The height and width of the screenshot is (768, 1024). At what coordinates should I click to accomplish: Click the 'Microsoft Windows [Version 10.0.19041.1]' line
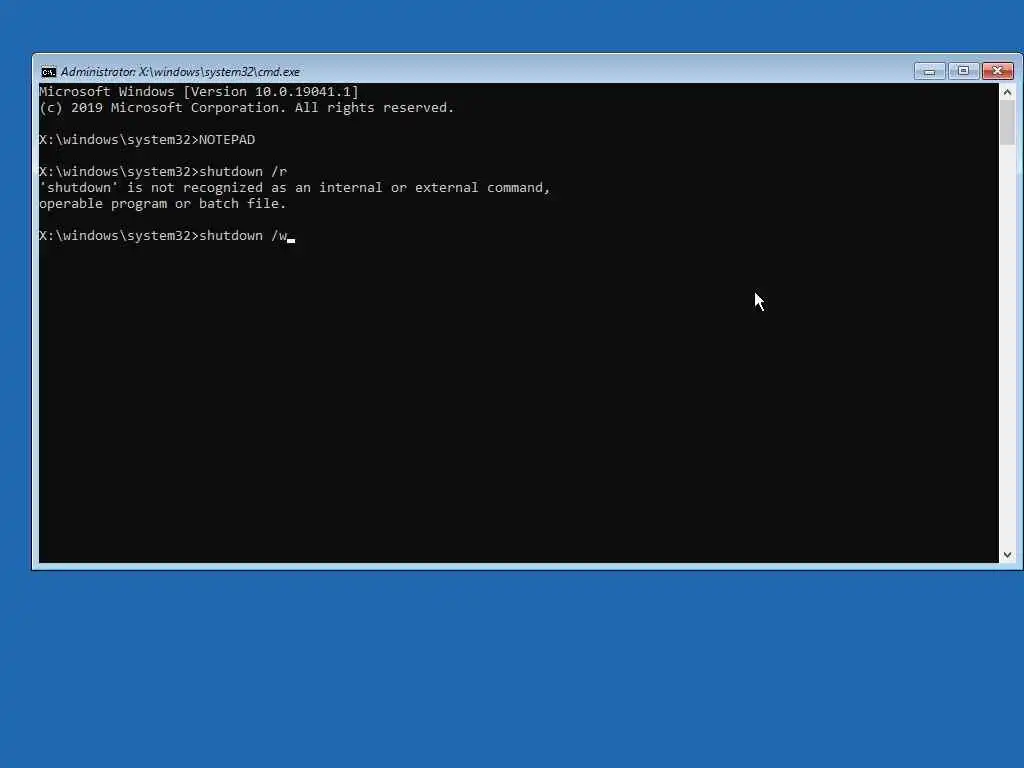click(199, 91)
